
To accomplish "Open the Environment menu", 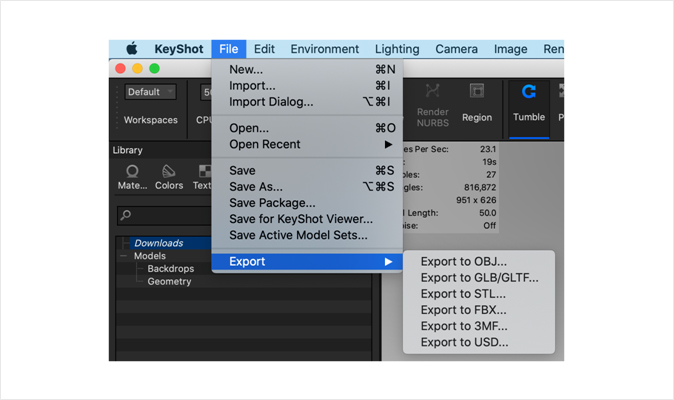I will [x=325, y=49].
